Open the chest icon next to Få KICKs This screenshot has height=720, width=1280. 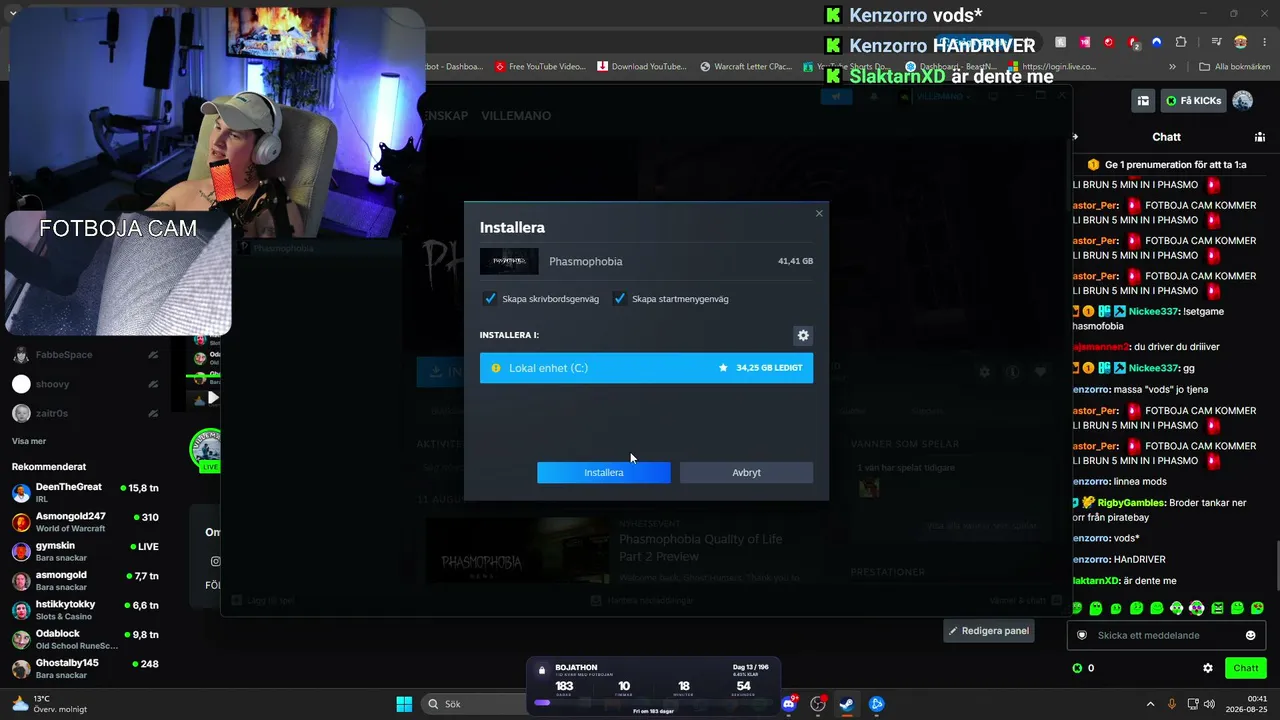click(x=1143, y=101)
